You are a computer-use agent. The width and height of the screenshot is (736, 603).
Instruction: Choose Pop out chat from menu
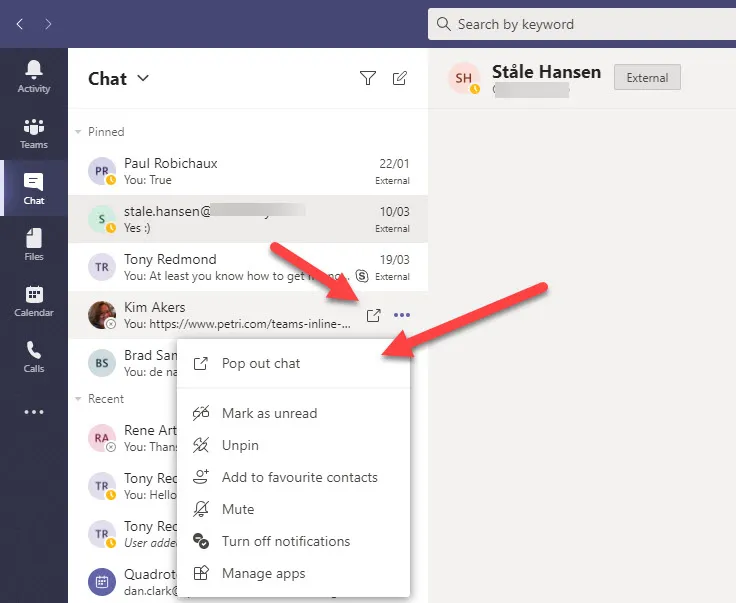click(293, 363)
